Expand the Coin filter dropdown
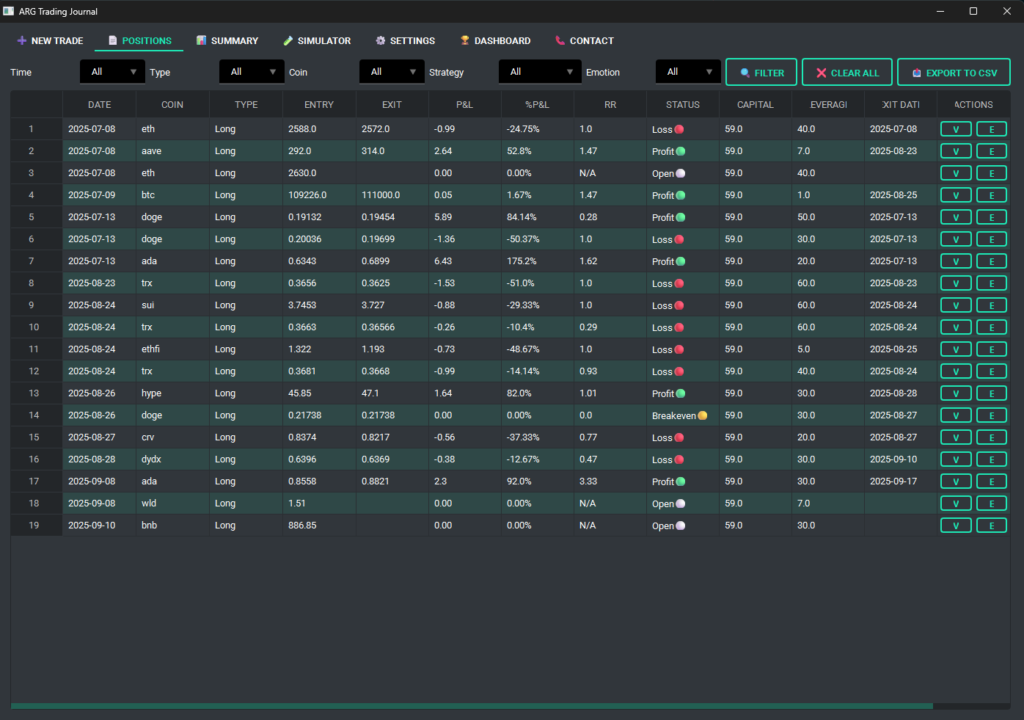The image size is (1024, 720). (392, 72)
